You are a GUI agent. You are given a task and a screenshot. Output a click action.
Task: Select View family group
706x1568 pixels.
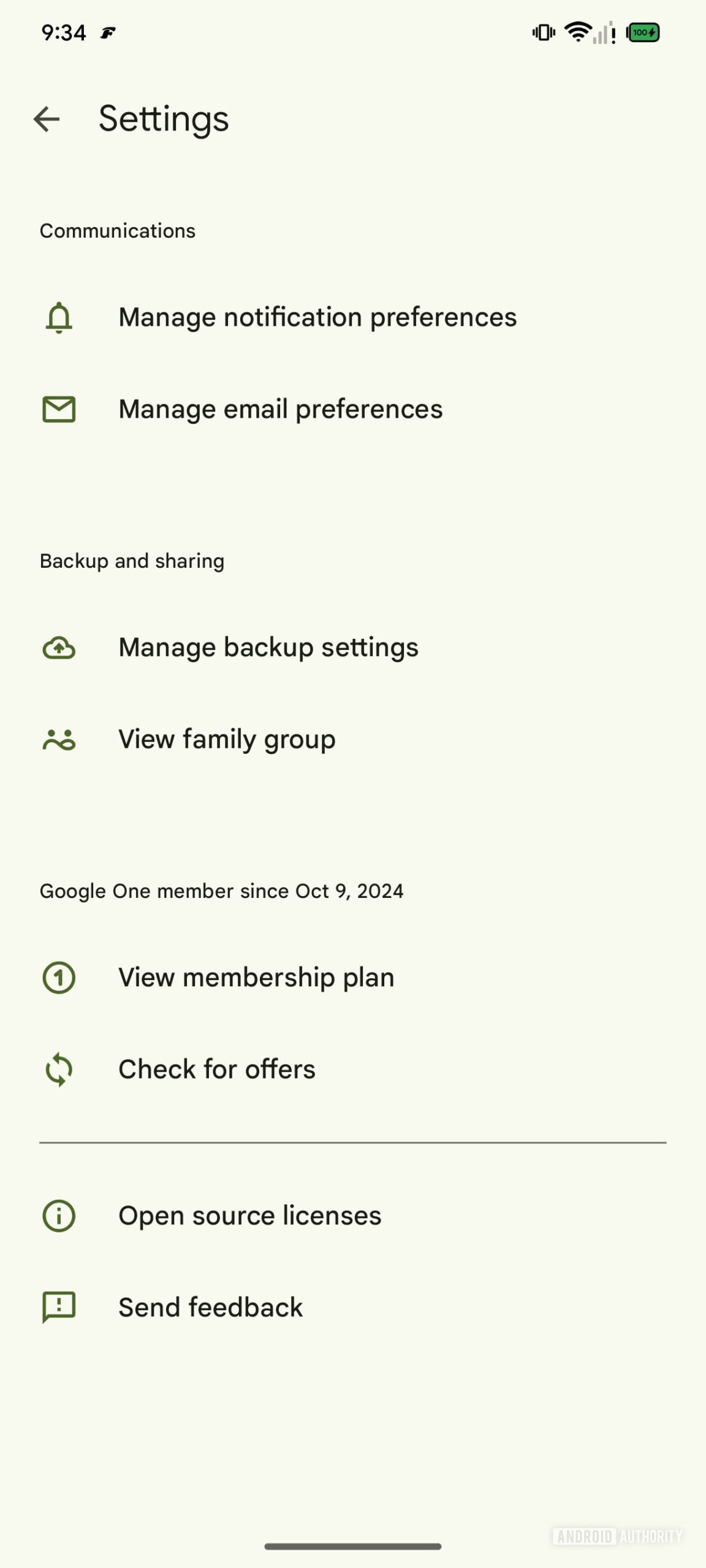(227, 739)
